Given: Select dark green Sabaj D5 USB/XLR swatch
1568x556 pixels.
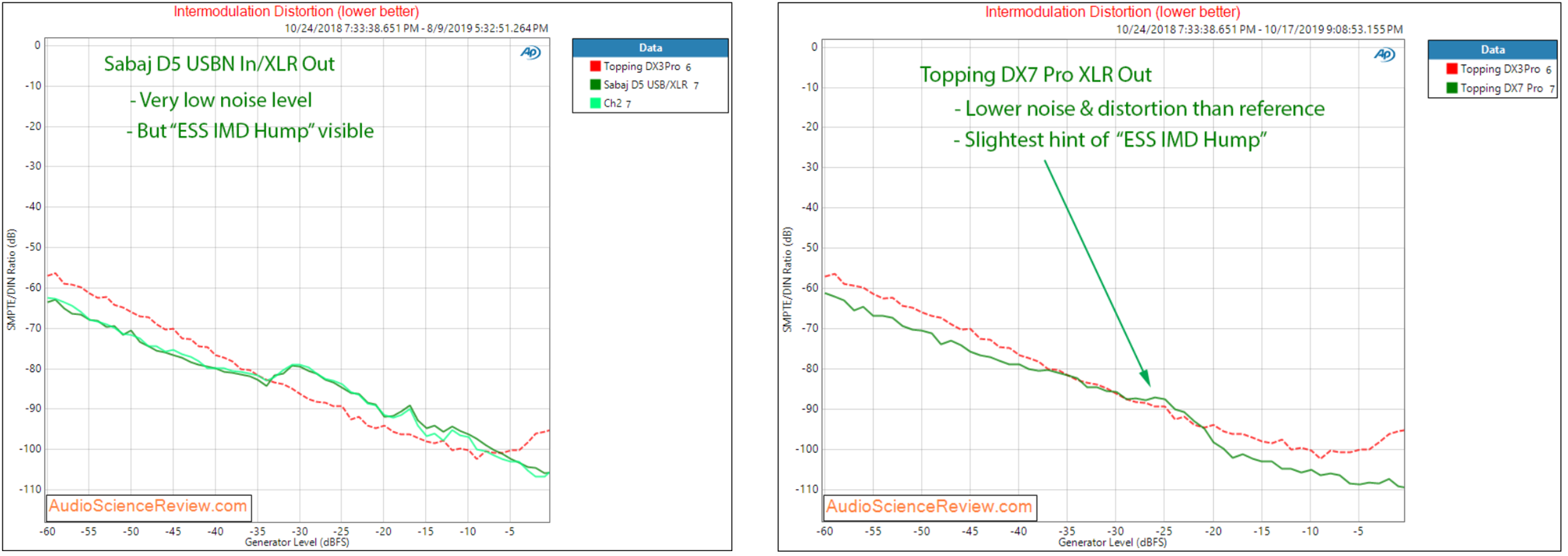Looking at the screenshot, I should pos(595,85).
